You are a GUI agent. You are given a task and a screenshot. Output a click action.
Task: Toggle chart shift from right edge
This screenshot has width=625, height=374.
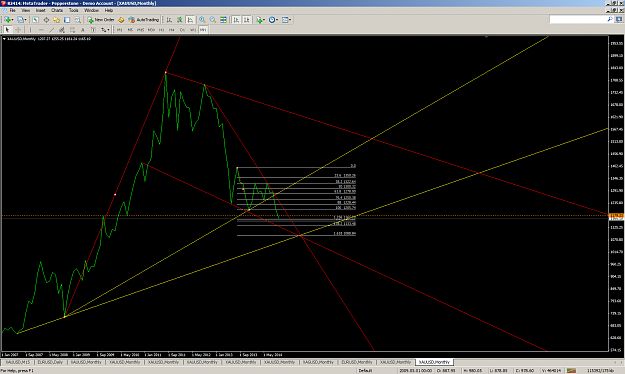[247, 20]
